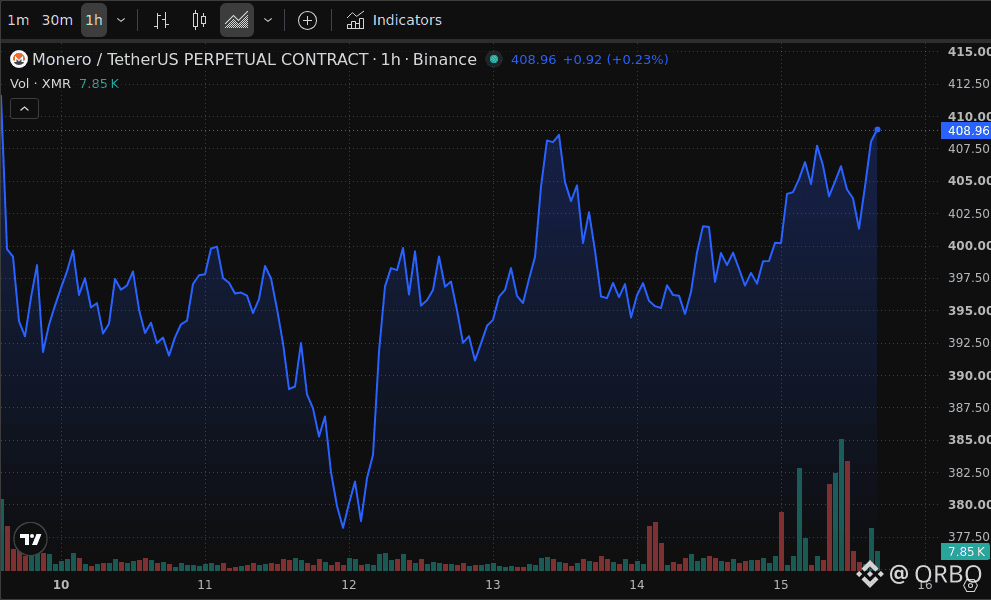Image resolution: width=991 pixels, height=600 pixels.
Task: Collapse the indicator legend with chevron button
Action: [x=25, y=109]
